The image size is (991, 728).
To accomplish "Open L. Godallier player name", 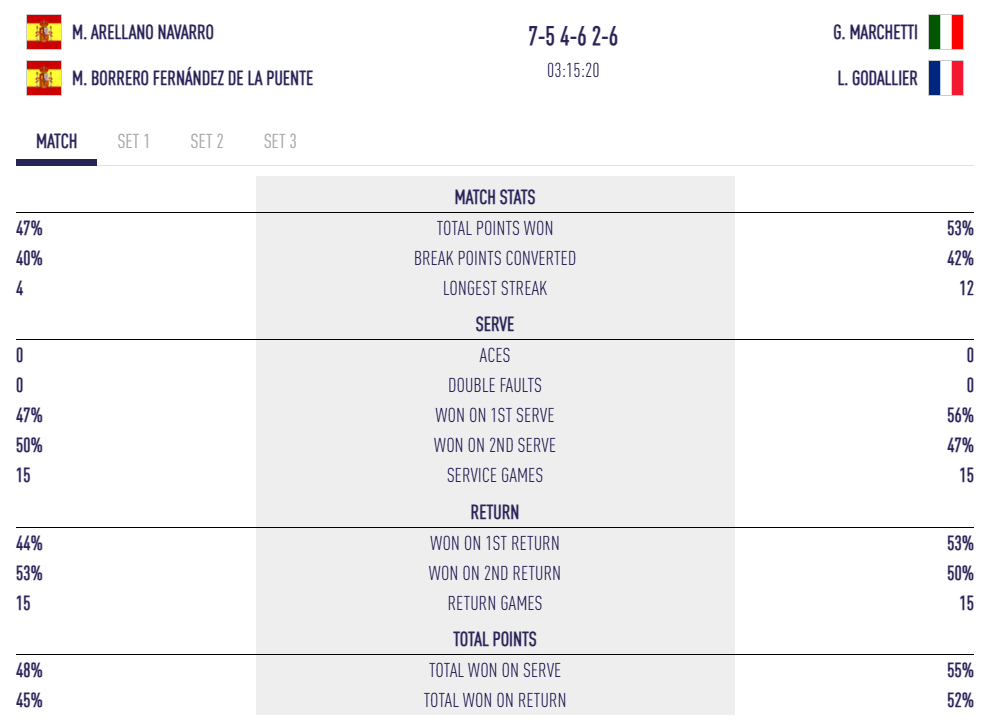I will [x=877, y=78].
